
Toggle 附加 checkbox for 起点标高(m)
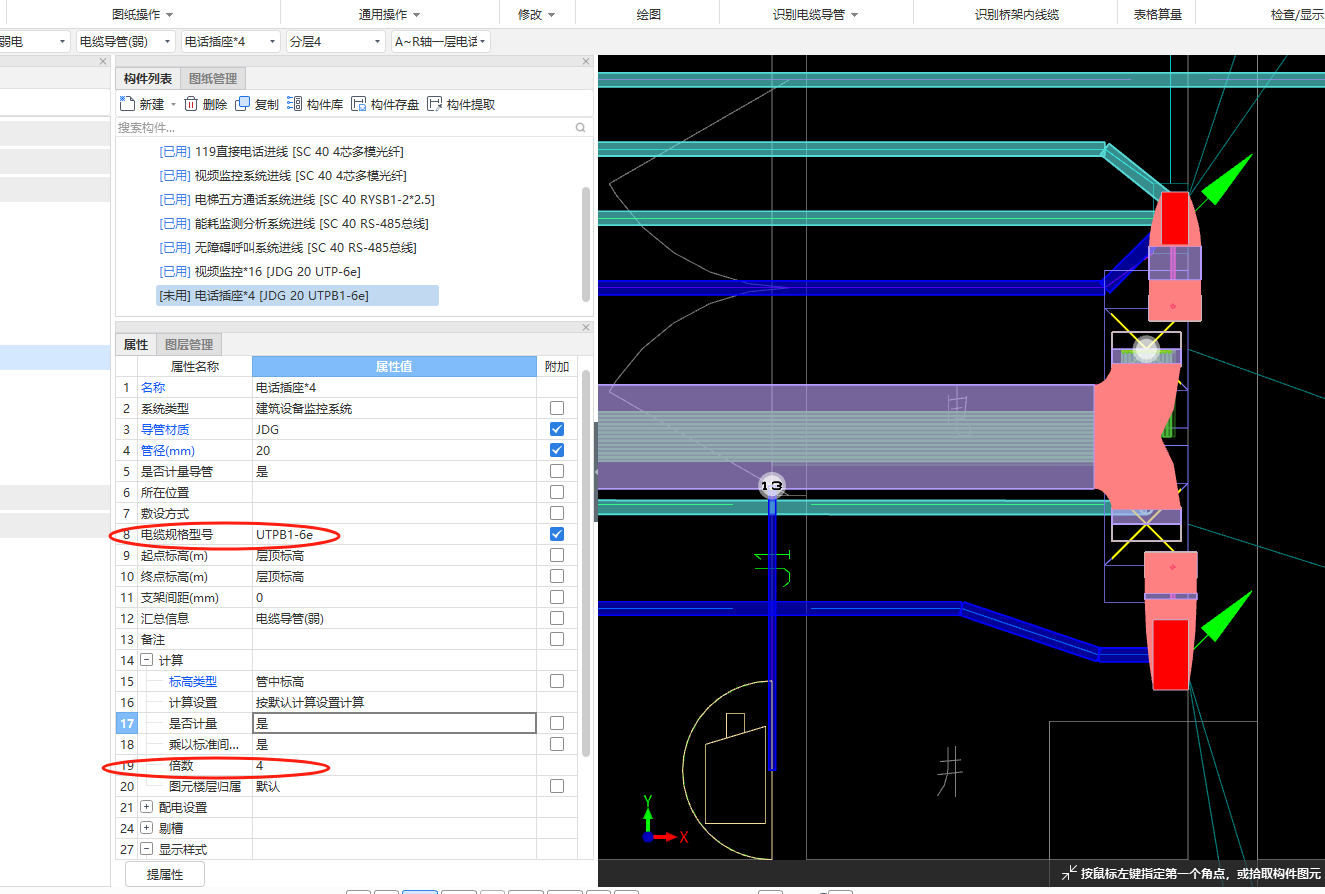(557, 555)
